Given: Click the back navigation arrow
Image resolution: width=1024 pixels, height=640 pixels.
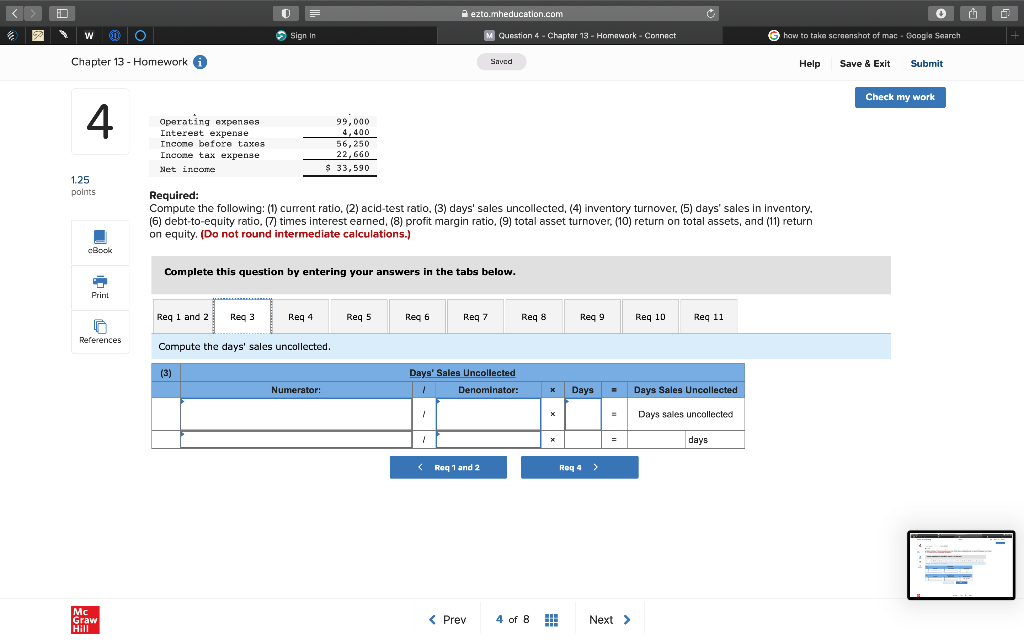Looking at the screenshot, I should tap(14, 13).
